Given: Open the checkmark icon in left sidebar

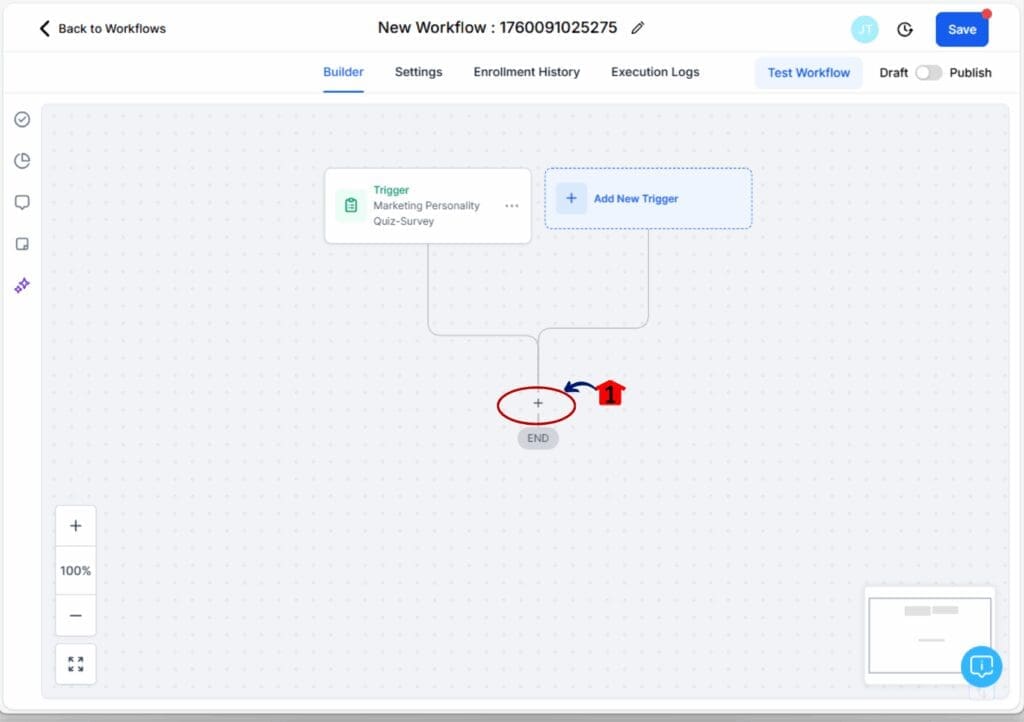Looking at the screenshot, I should 22,120.
